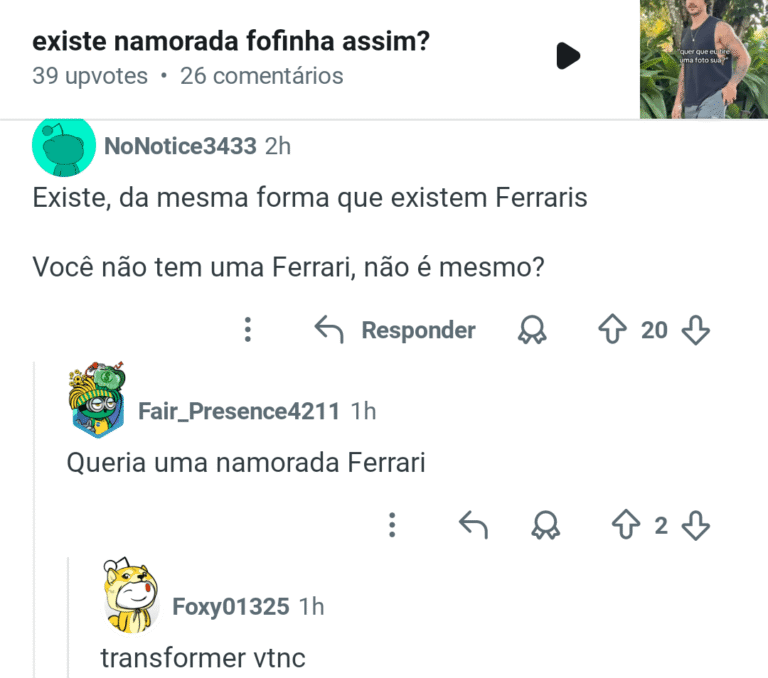768x678 pixels.
Task: Downvote Fair_Presence4211's comment
Action: coord(695,525)
